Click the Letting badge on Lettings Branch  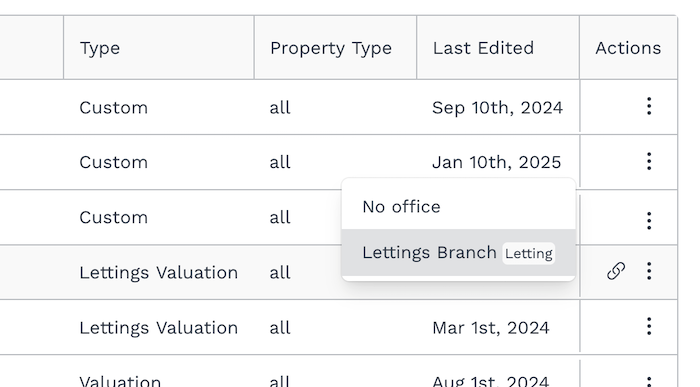click(x=529, y=254)
